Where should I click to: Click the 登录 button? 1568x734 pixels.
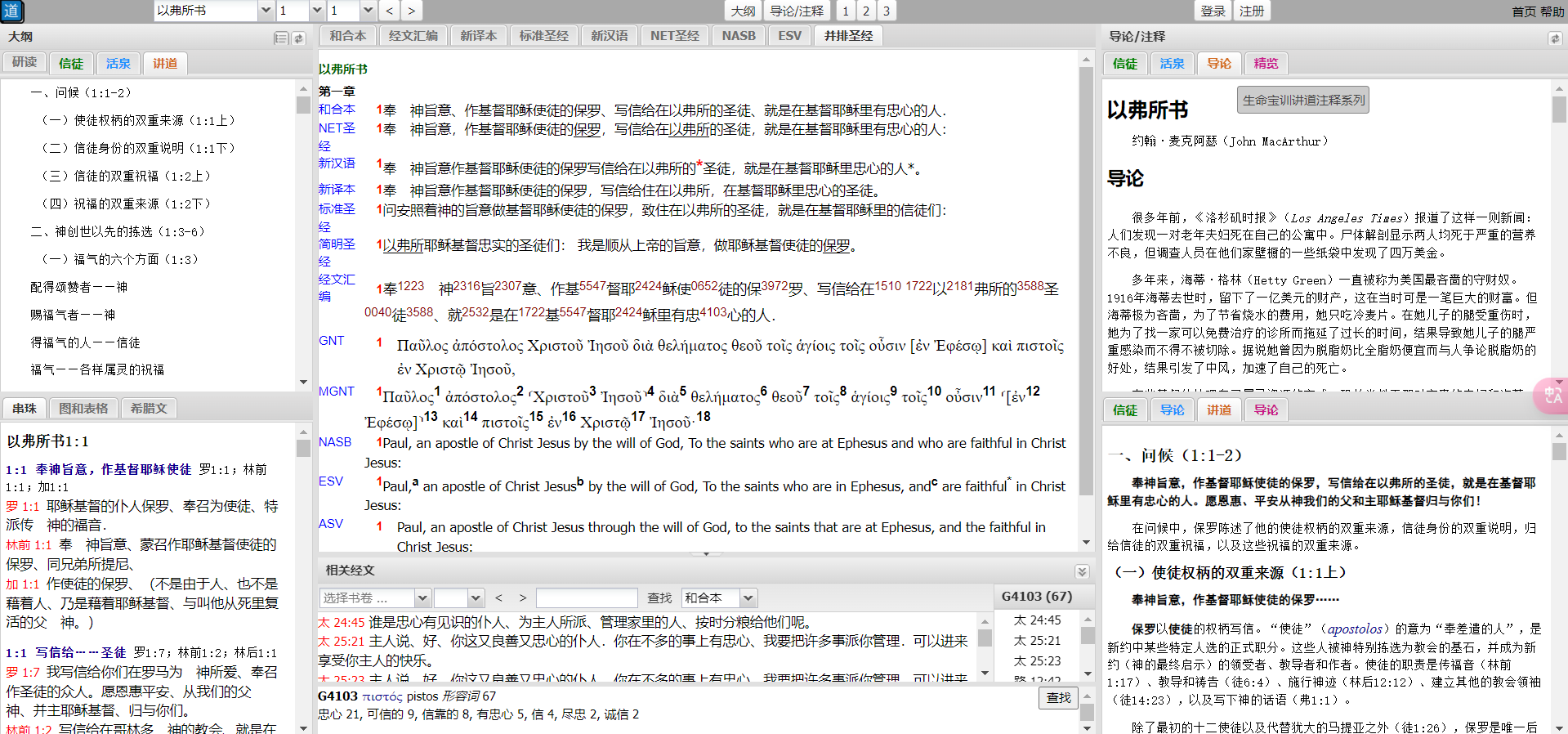1213,11
